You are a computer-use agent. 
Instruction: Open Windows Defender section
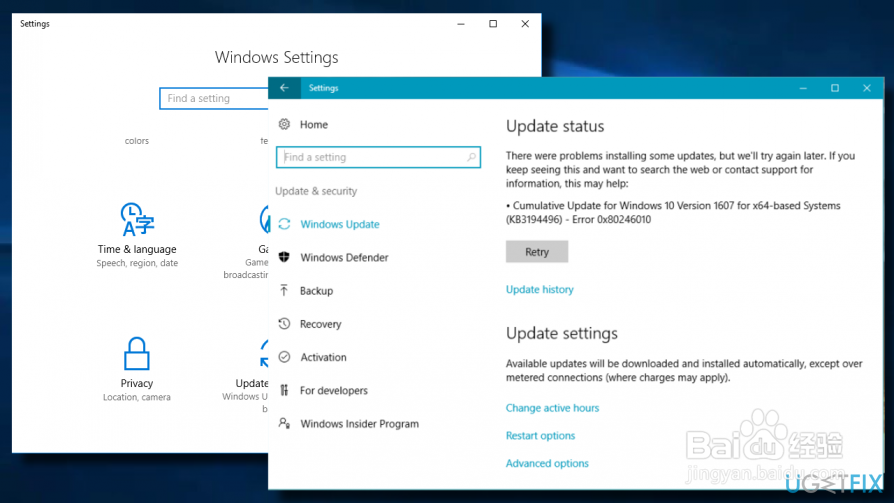[344, 257]
